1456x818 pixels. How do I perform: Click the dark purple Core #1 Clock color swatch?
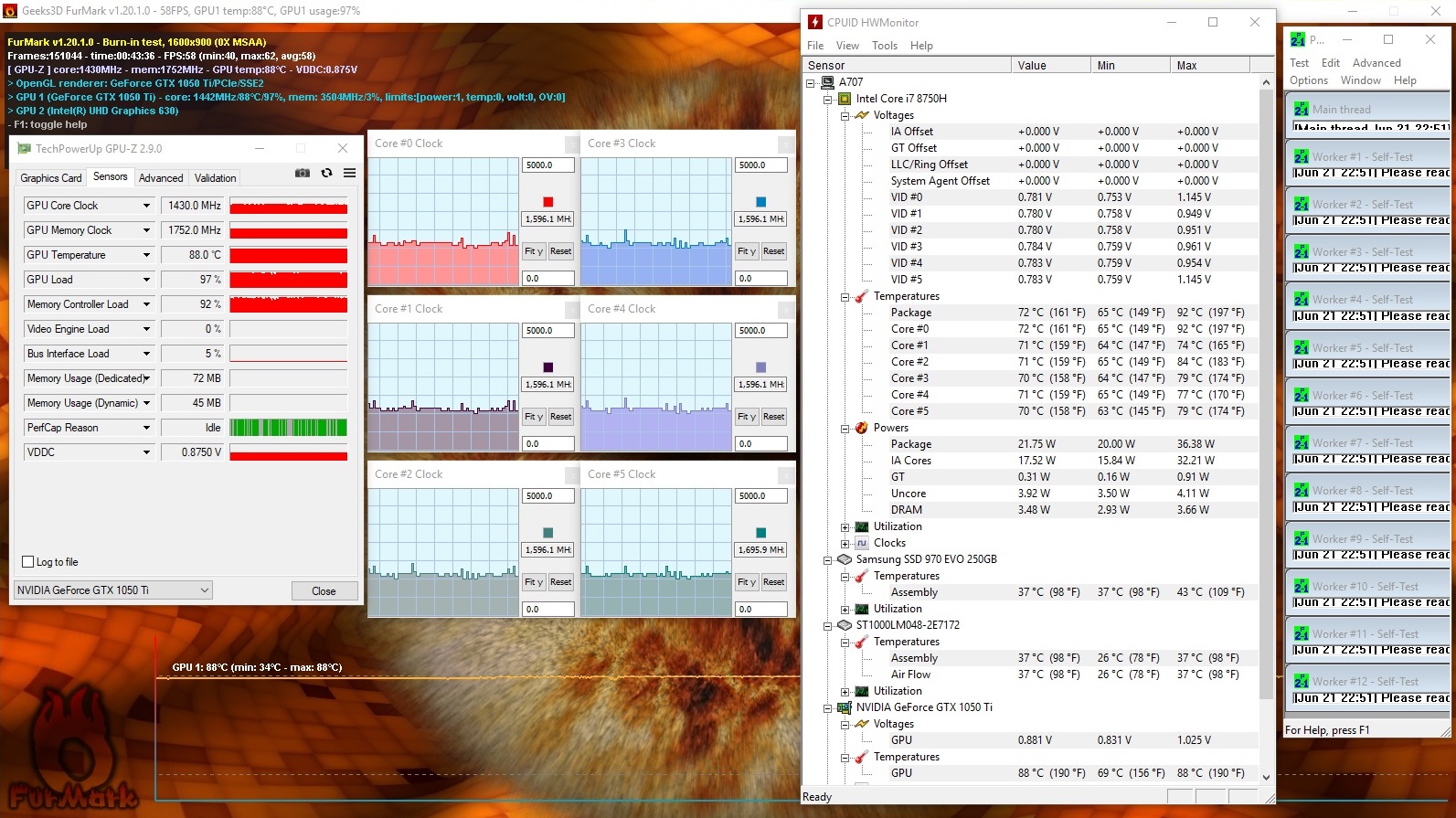[x=548, y=367]
